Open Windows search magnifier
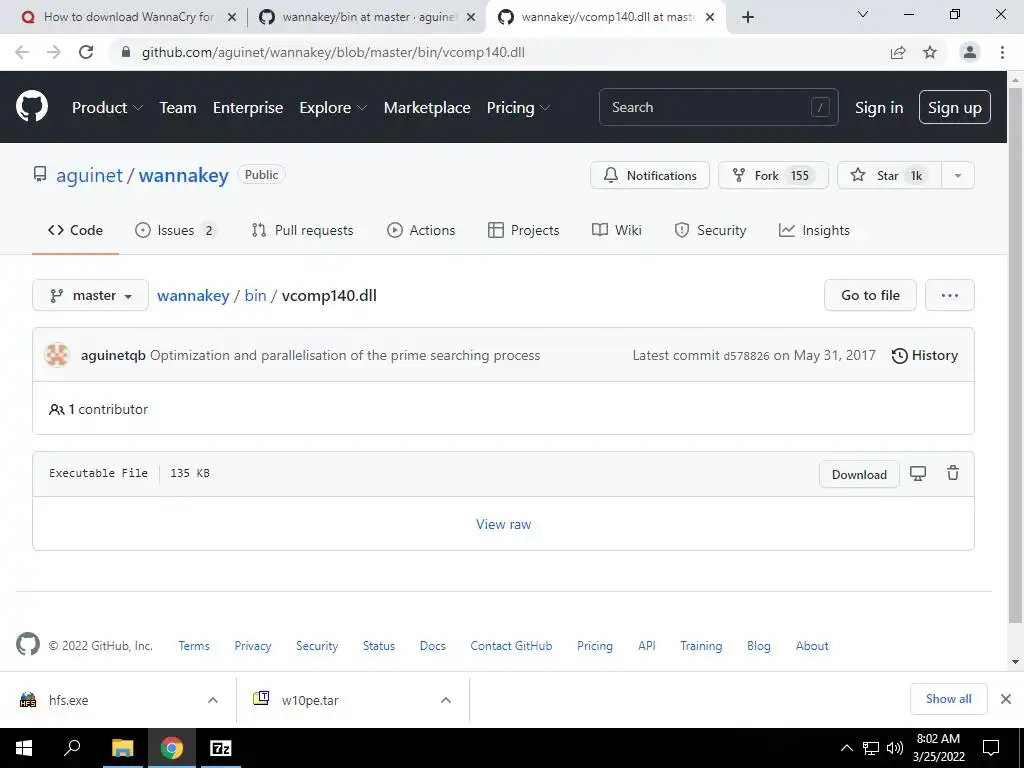This screenshot has height=768, width=1024. (x=72, y=748)
